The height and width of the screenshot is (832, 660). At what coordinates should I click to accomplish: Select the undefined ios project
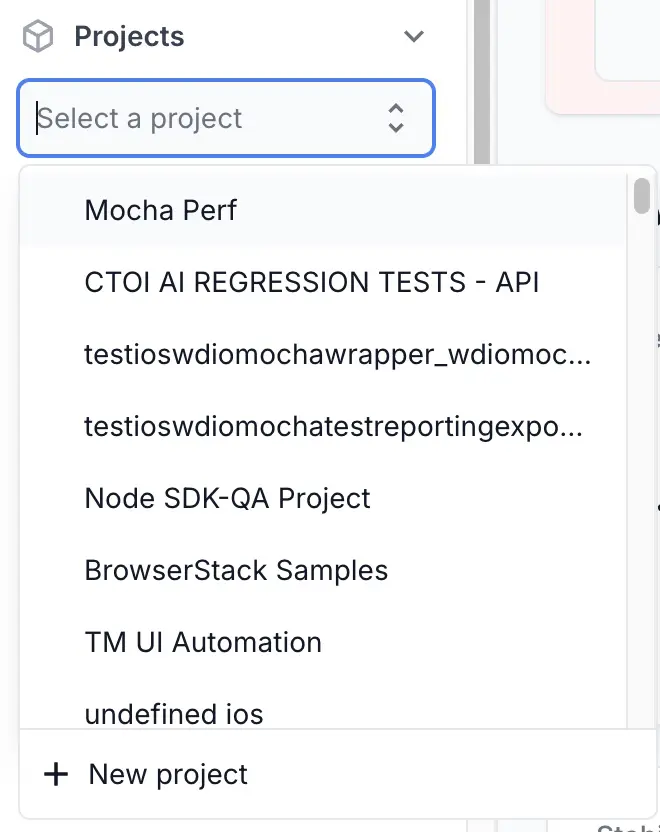174,712
